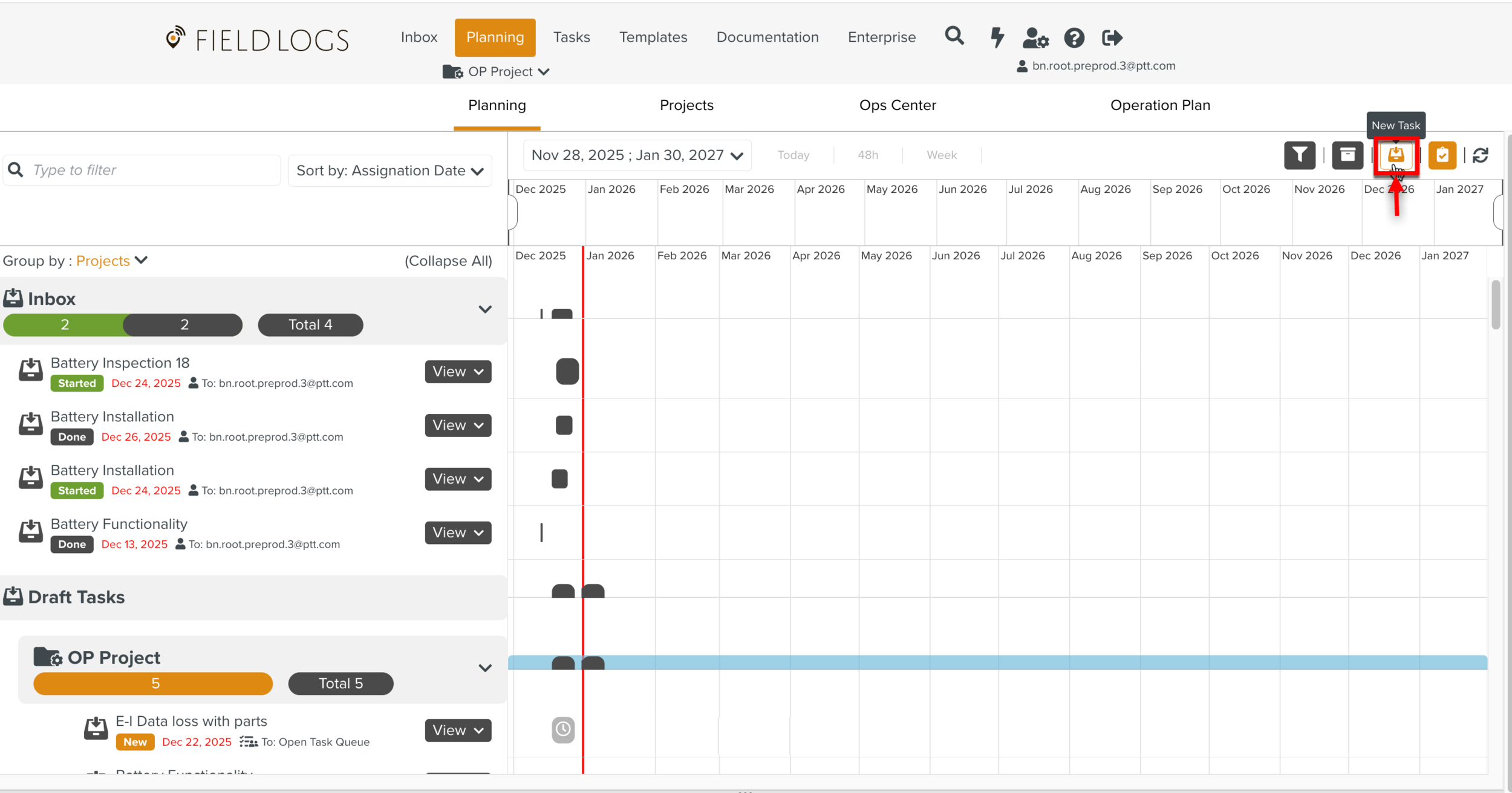
Task: Click View button for Battery Inspection 18
Action: pos(457,372)
